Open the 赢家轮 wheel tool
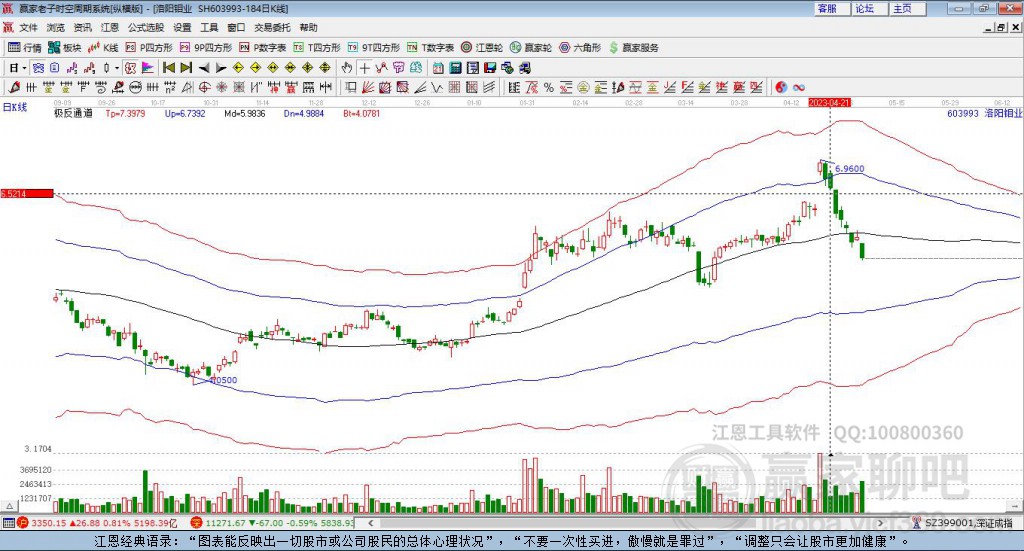 coord(531,48)
